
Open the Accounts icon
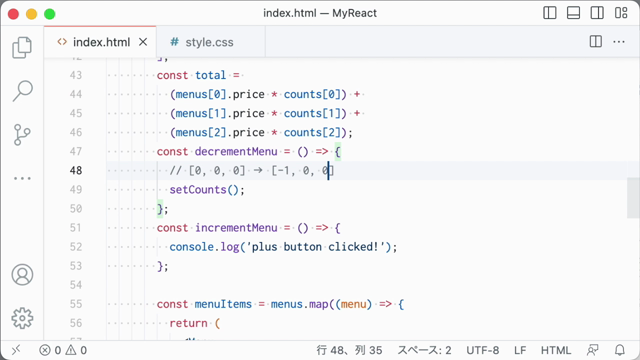22,275
